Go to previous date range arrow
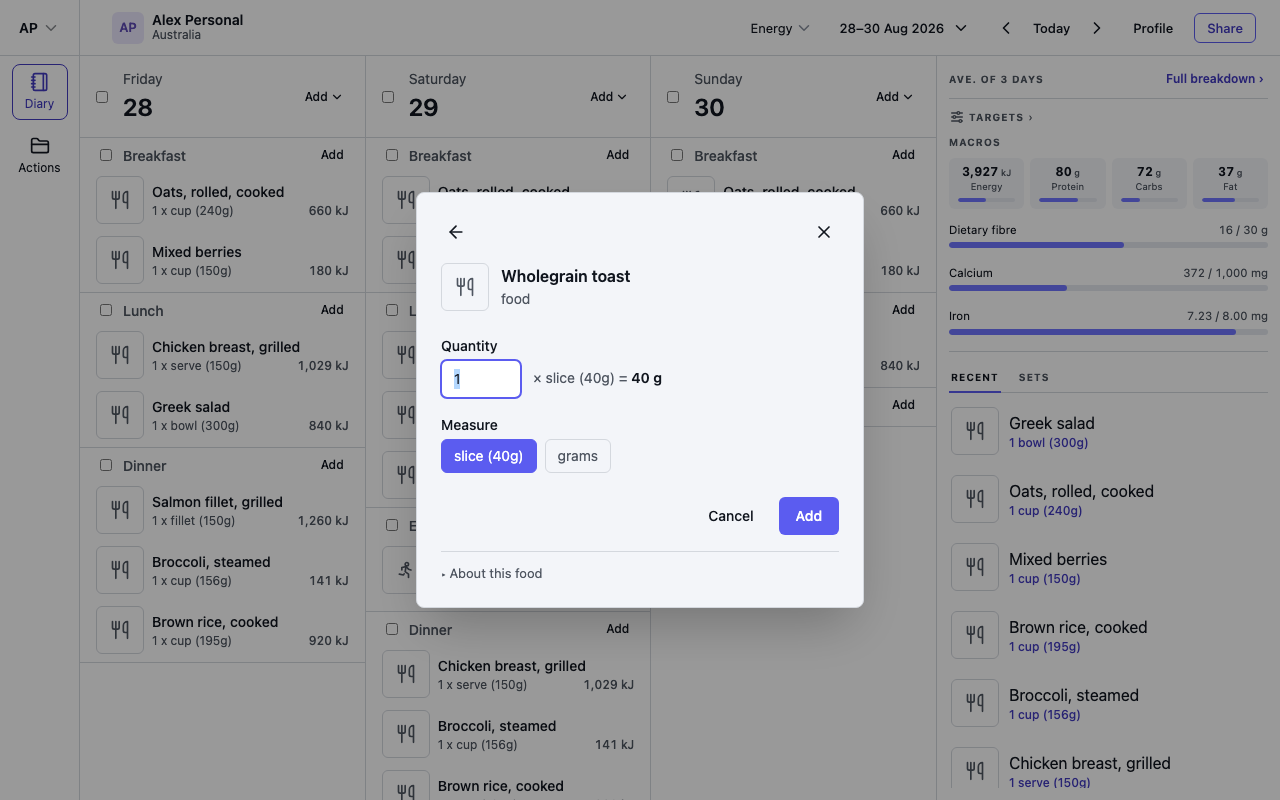Image resolution: width=1280 pixels, height=800 pixels. 1006,28
